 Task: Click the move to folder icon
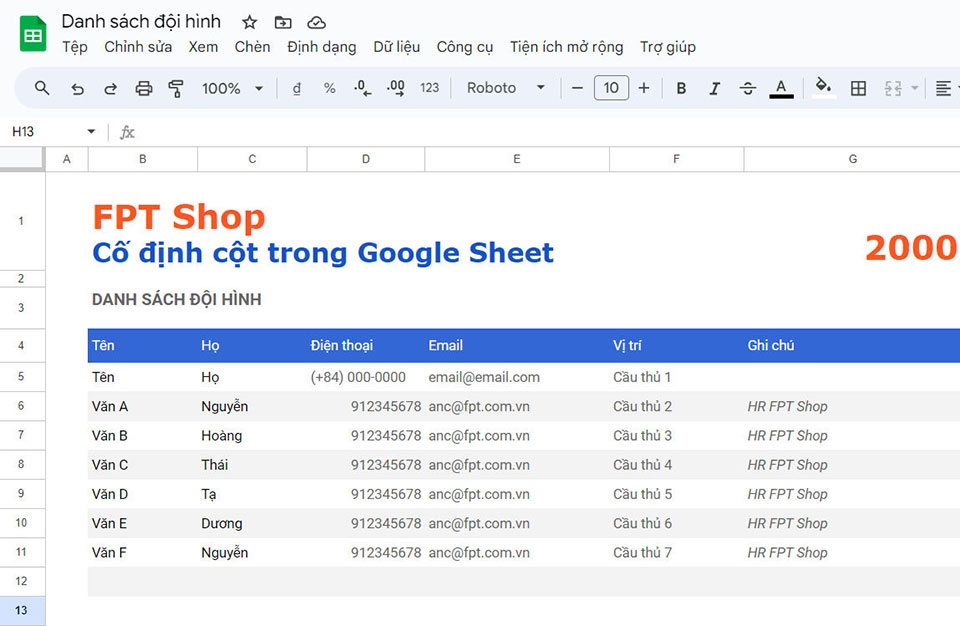click(x=283, y=23)
